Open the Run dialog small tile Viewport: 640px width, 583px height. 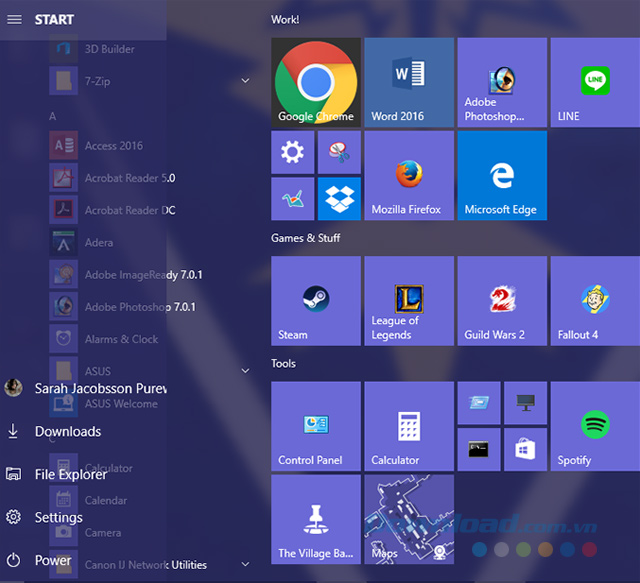479,403
